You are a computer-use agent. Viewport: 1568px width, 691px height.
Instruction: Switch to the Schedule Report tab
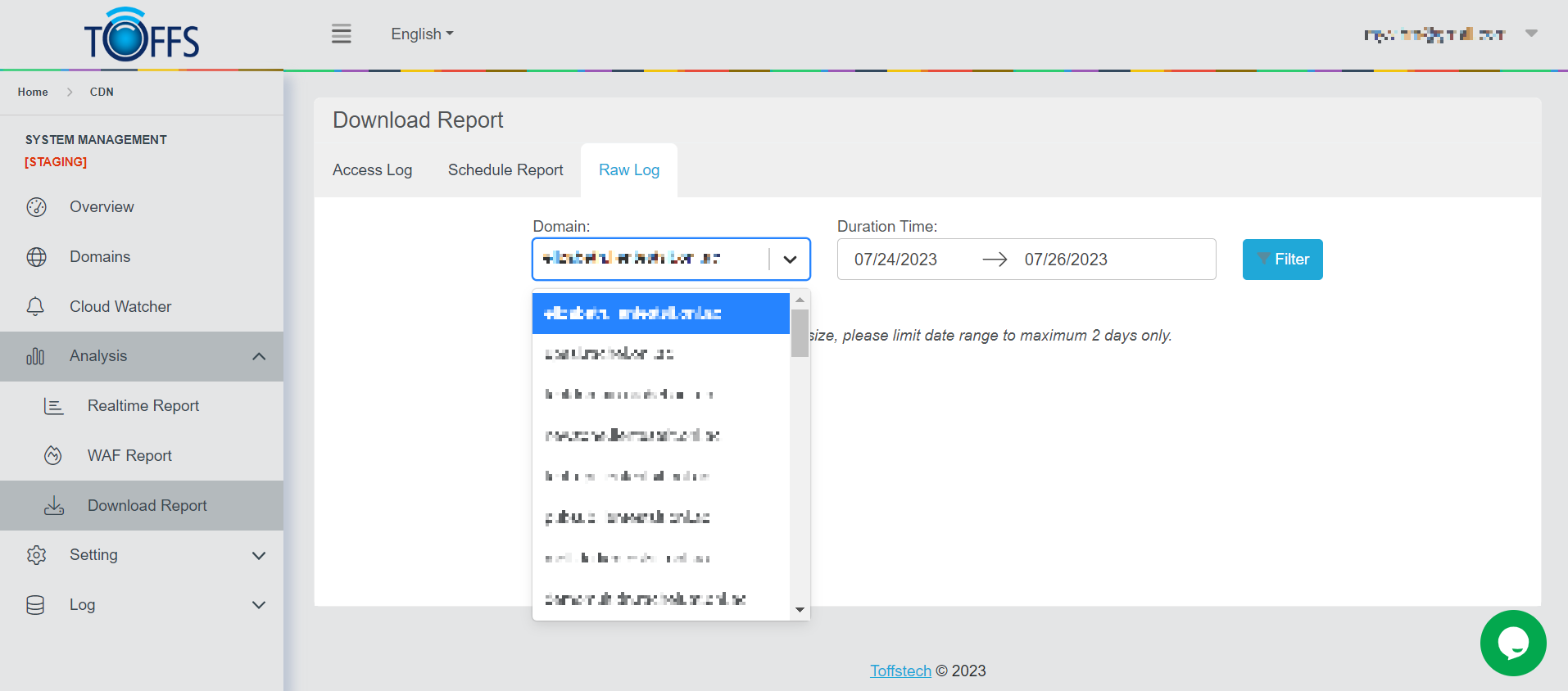[x=505, y=170]
